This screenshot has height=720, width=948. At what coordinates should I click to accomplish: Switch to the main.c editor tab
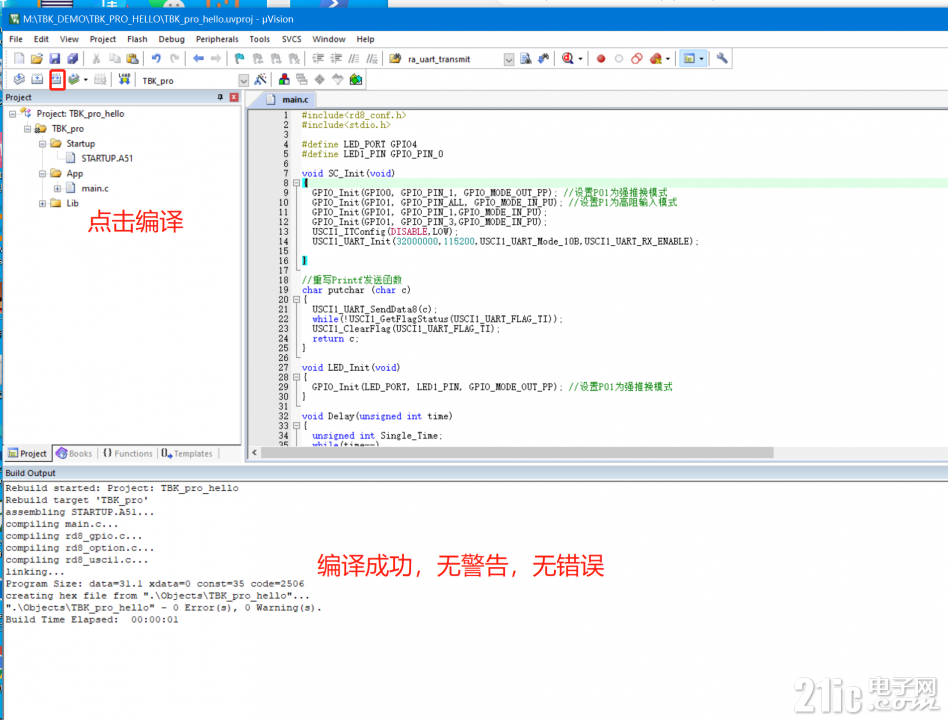pos(289,100)
